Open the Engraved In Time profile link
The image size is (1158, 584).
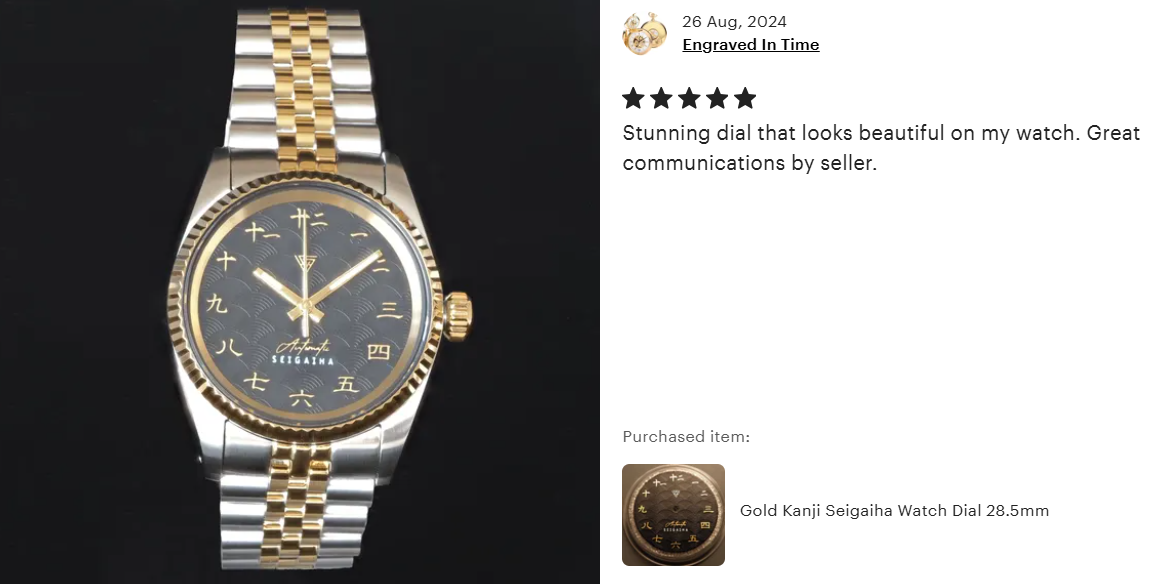pyautogui.click(x=750, y=44)
